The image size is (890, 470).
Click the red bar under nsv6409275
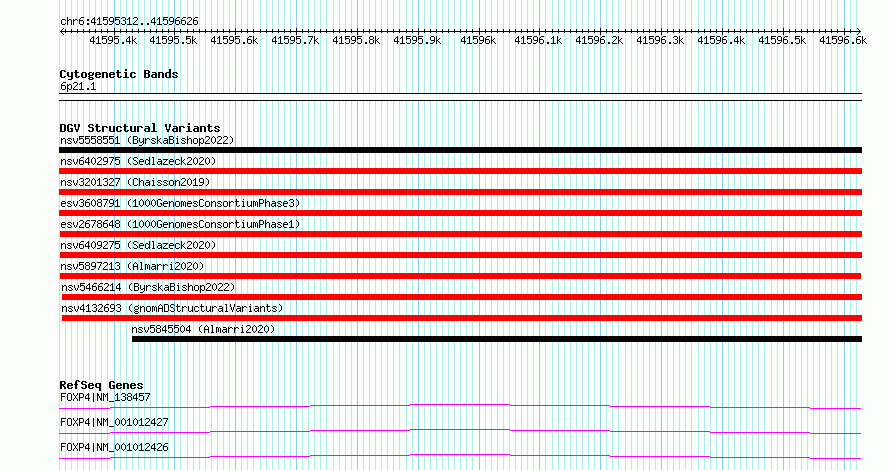tap(460, 255)
